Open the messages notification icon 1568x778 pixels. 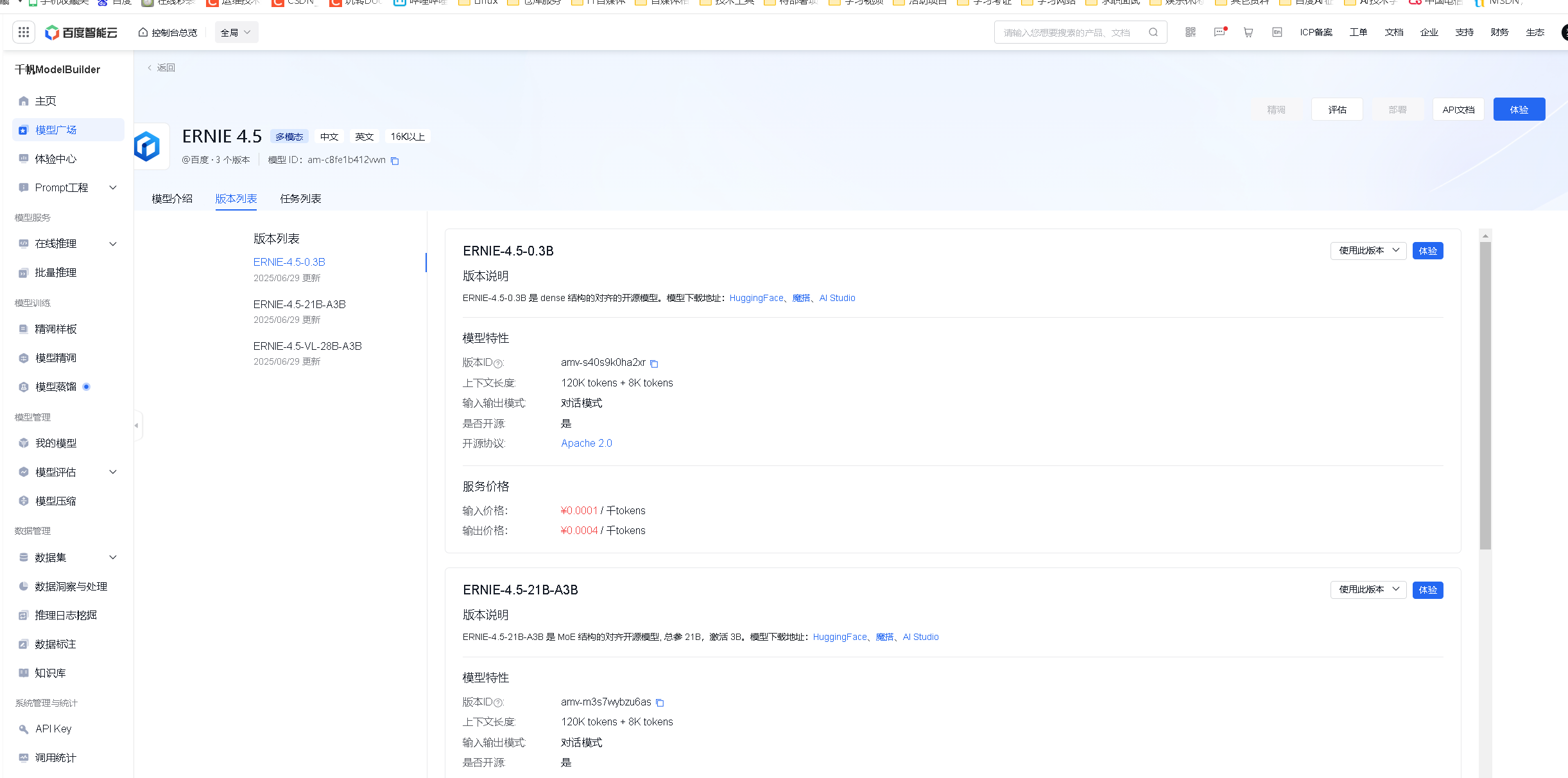tap(1219, 32)
